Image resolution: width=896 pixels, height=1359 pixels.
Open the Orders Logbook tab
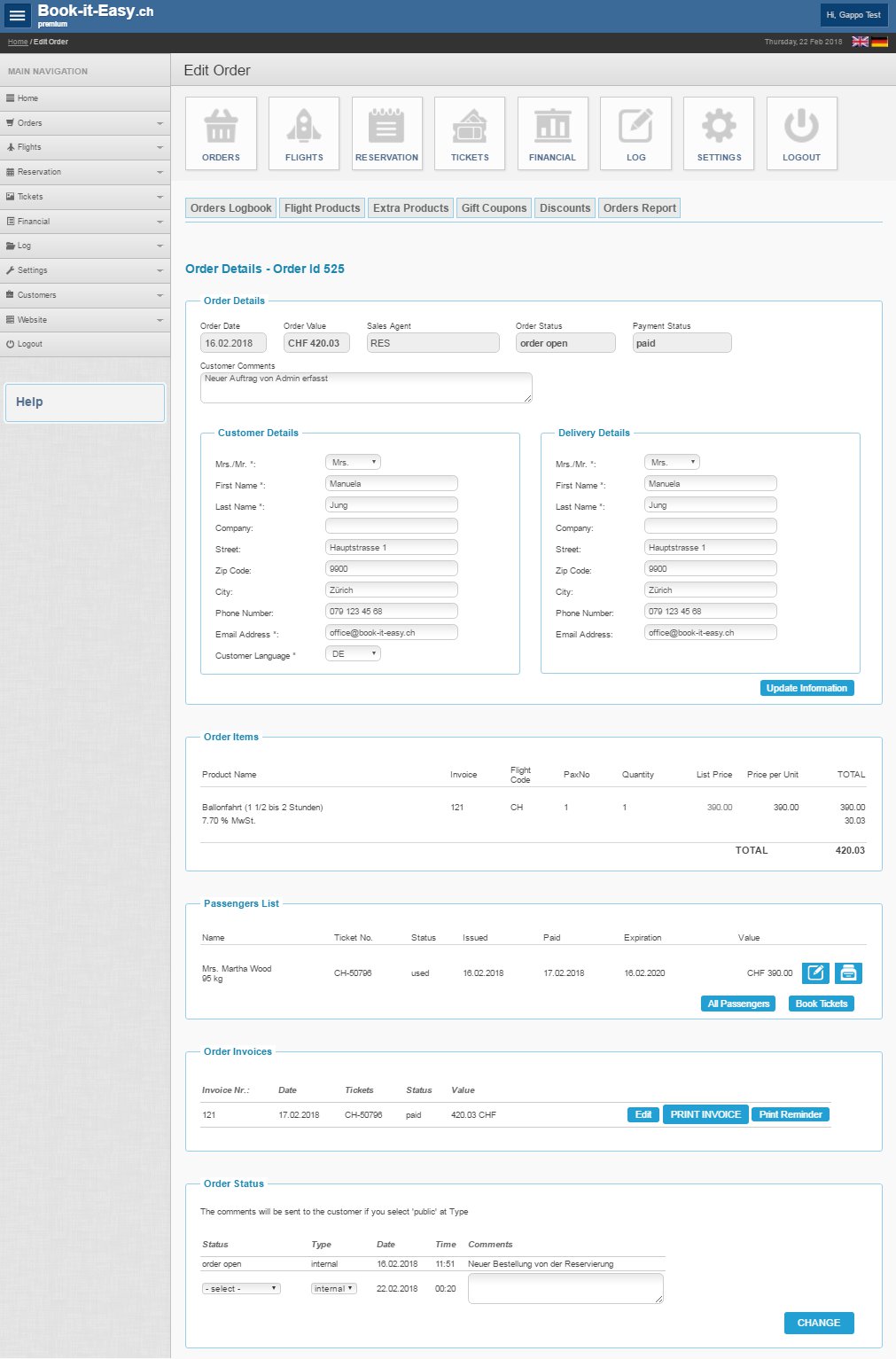click(x=230, y=208)
